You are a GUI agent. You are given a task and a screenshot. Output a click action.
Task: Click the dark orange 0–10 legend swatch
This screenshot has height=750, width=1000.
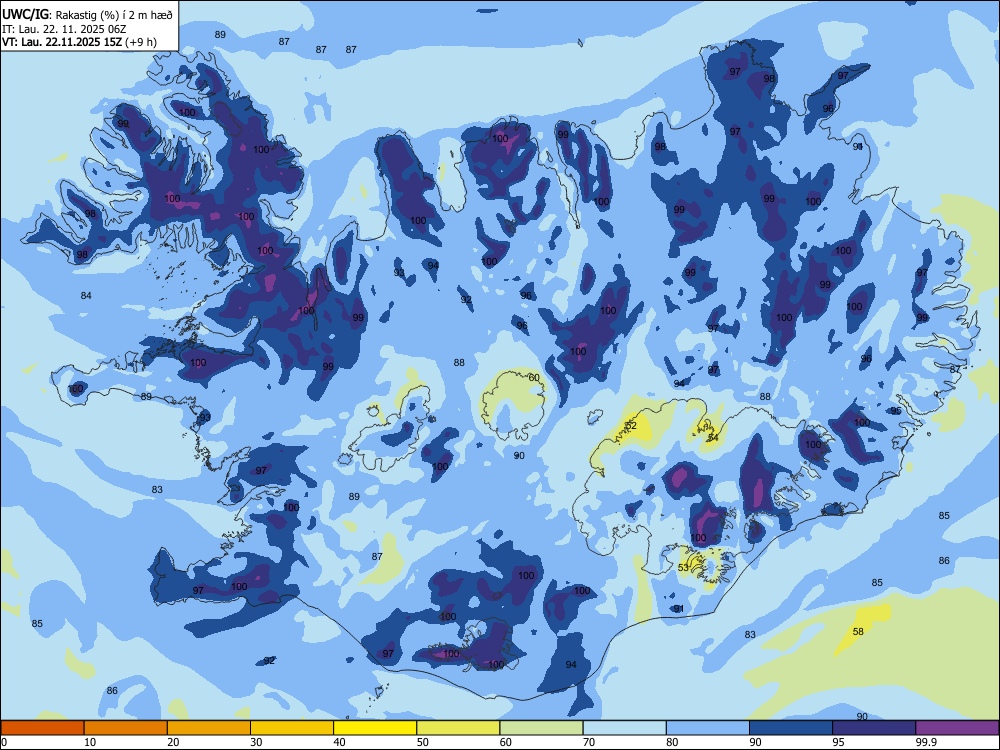point(42,728)
